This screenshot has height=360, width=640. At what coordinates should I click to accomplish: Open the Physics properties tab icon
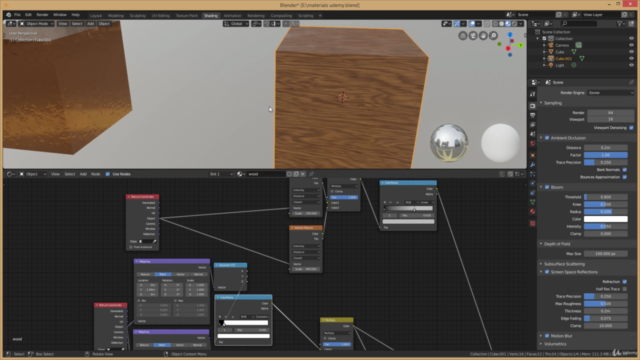(x=533, y=183)
